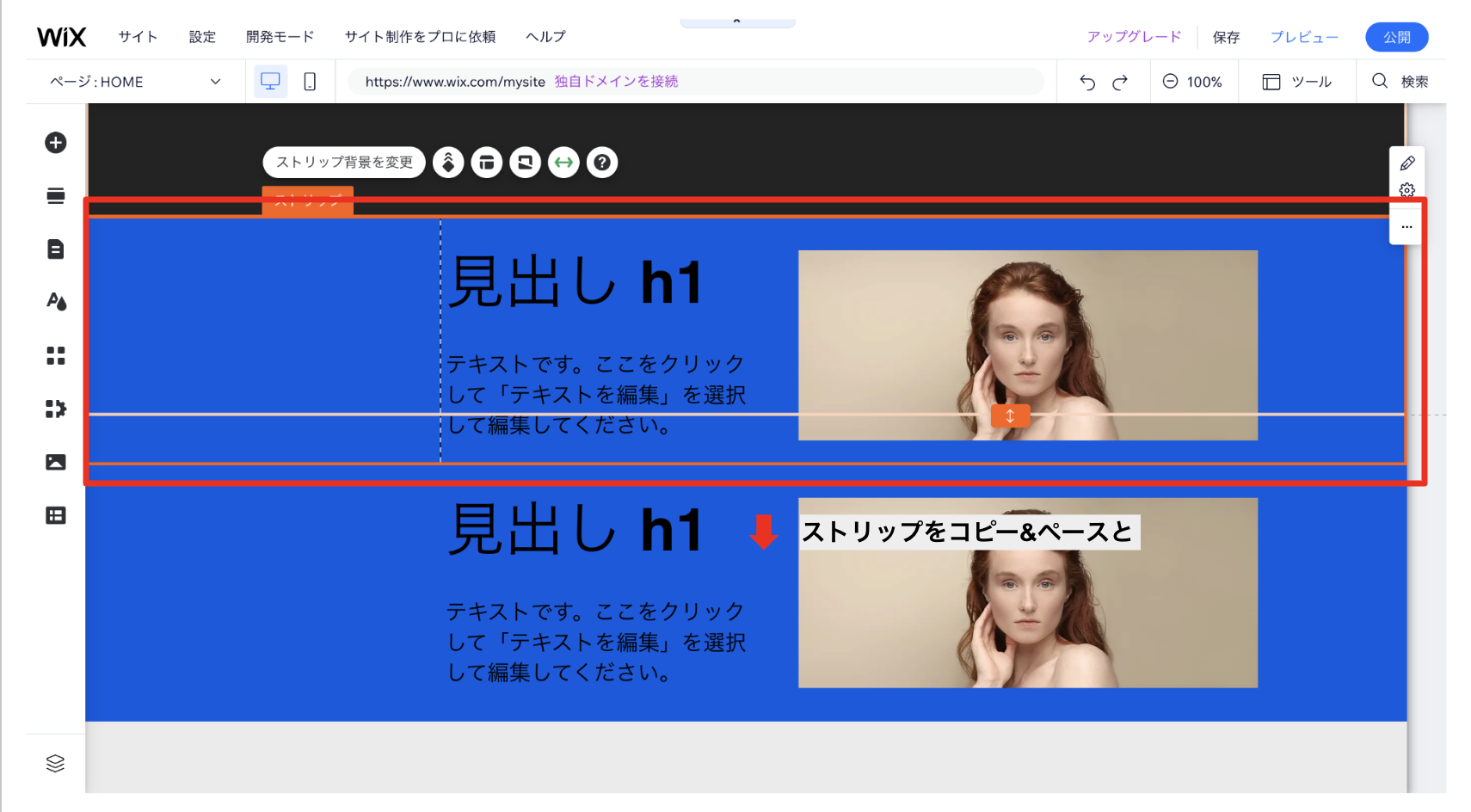Open the Site Design panel
This screenshot has height=812, width=1471.
tap(55, 302)
